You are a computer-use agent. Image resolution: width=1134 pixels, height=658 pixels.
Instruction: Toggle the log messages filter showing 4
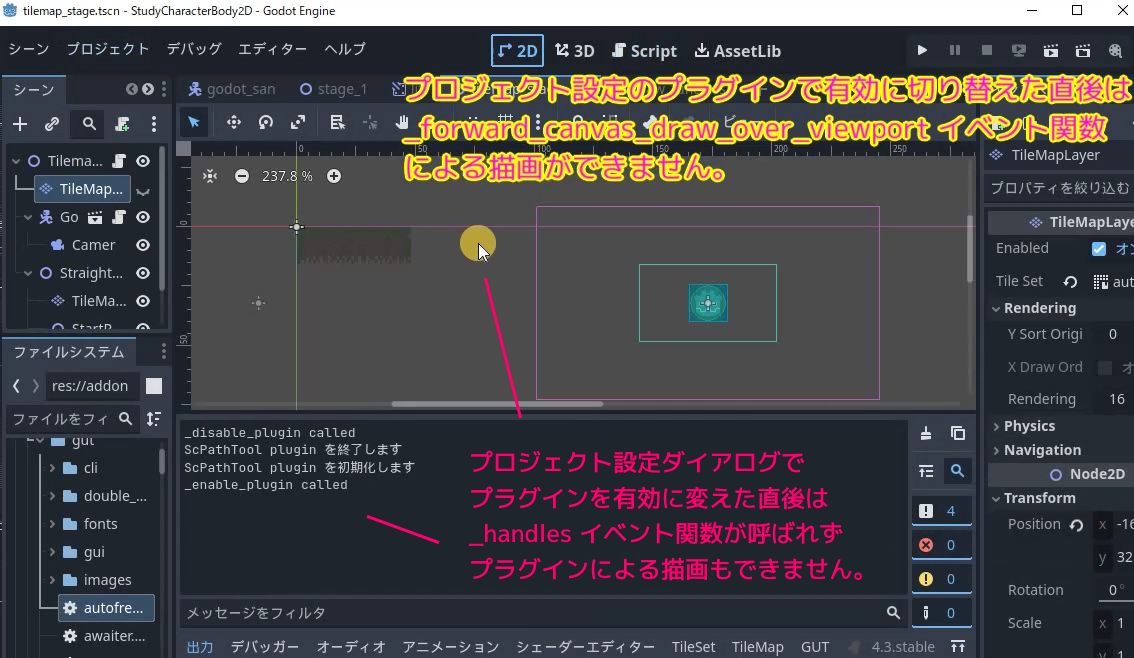tap(942, 511)
